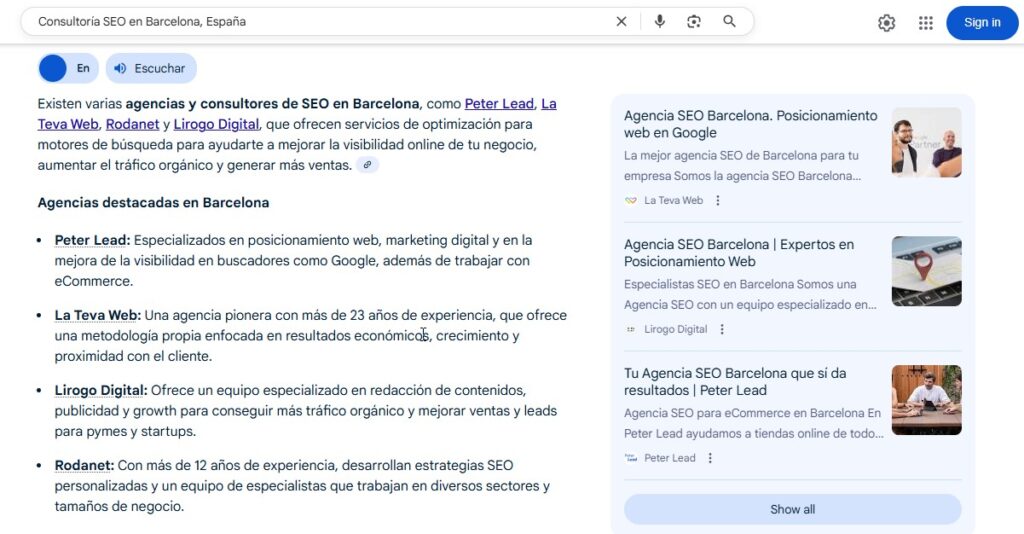The height and width of the screenshot is (534, 1024).
Task: Start voice search with microphone icon
Action: tap(659, 22)
